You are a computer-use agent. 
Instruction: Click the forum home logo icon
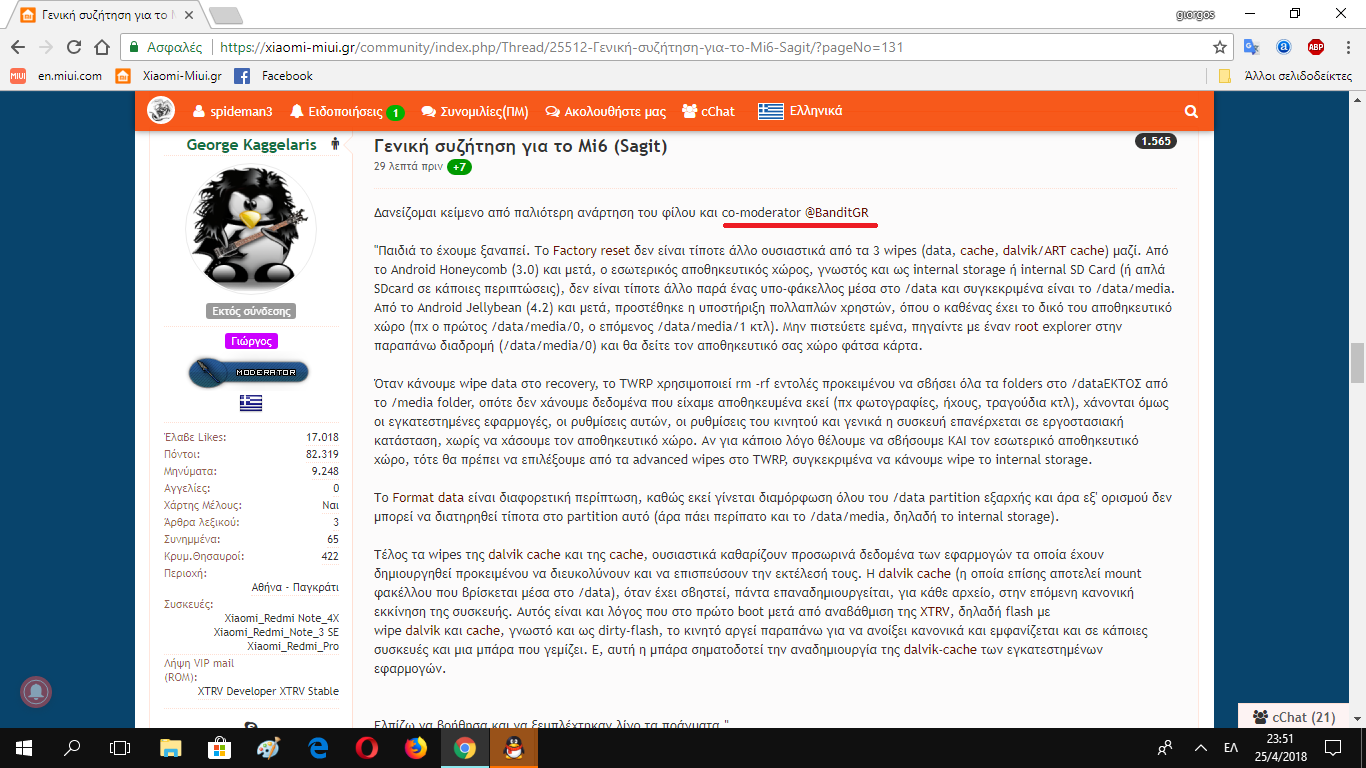(x=161, y=111)
